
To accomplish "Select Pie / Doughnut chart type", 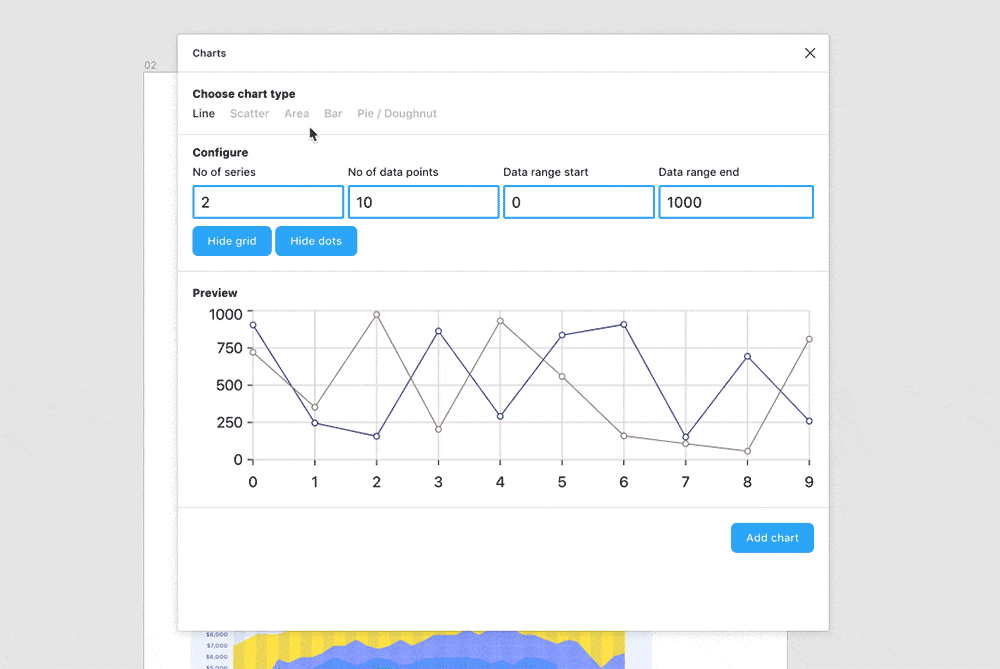I will pyautogui.click(x=397, y=114).
